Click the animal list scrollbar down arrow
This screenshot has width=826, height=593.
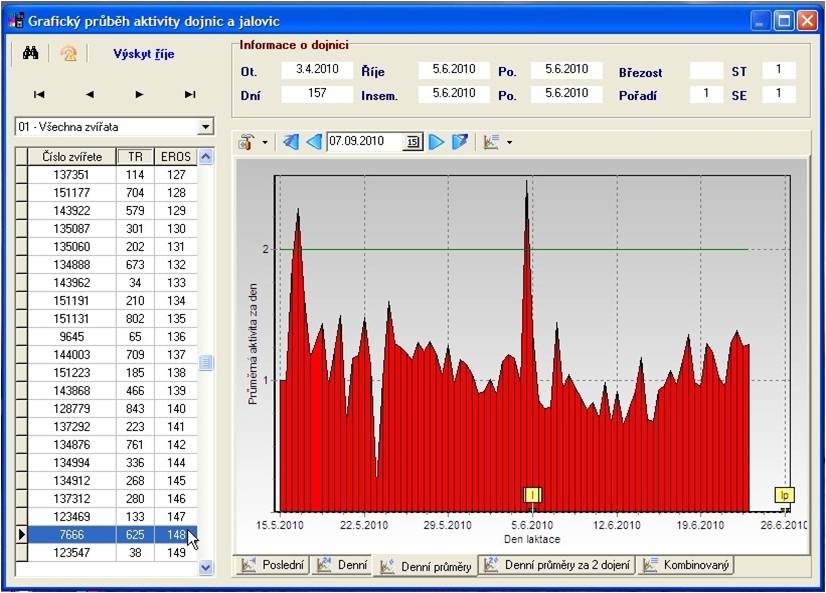206,567
